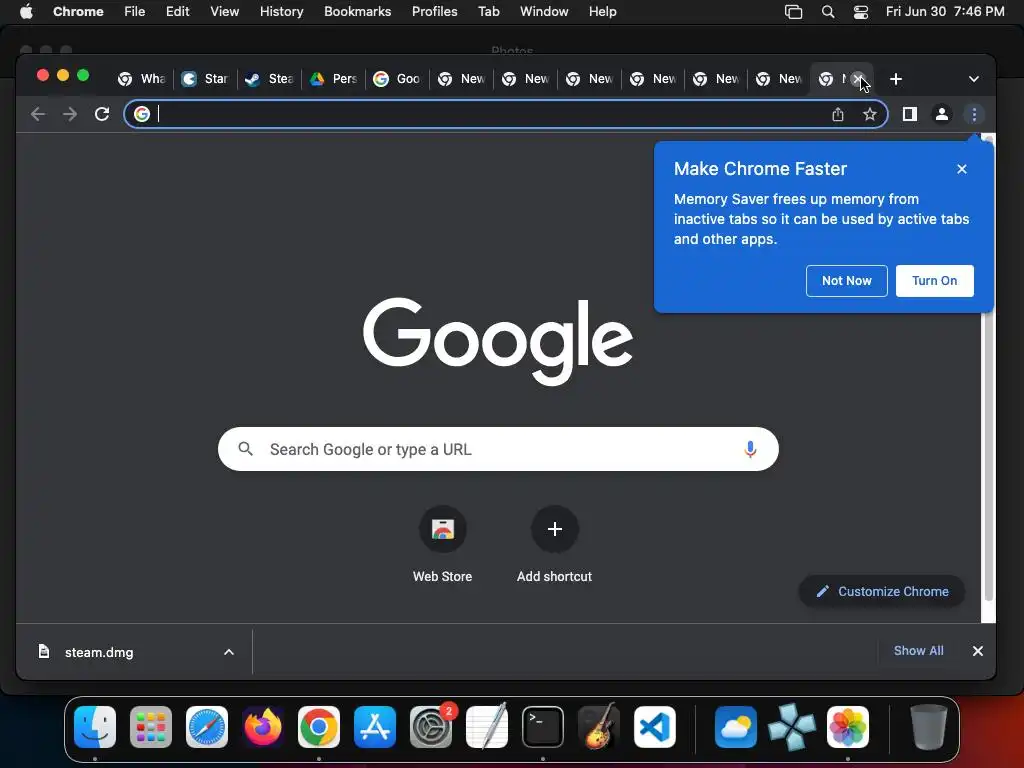The width and height of the screenshot is (1024, 768).
Task: Open the Tab menu
Action: (x=488, y=12)
